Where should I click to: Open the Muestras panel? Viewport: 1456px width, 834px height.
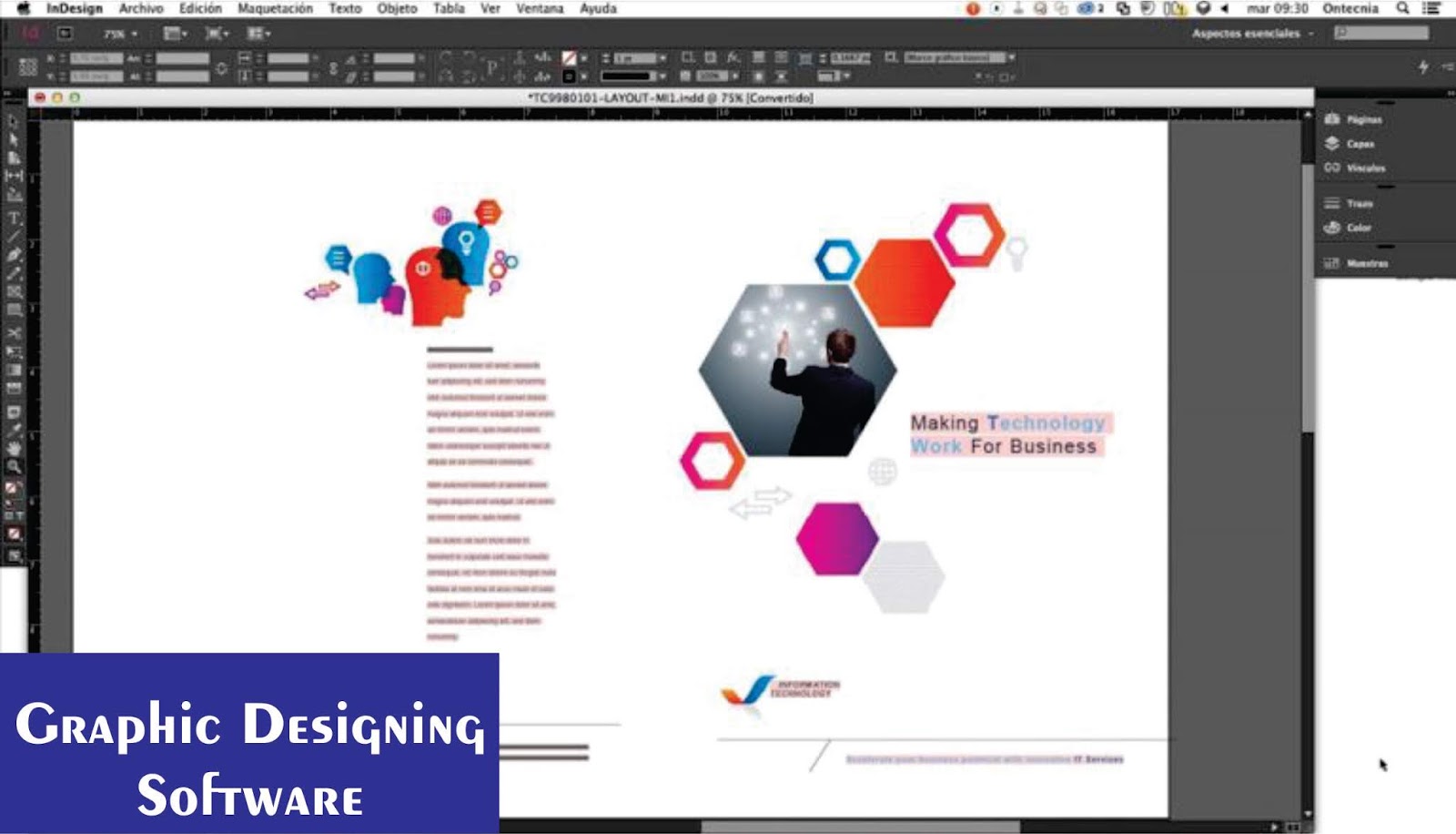(x=1367, y=262)
